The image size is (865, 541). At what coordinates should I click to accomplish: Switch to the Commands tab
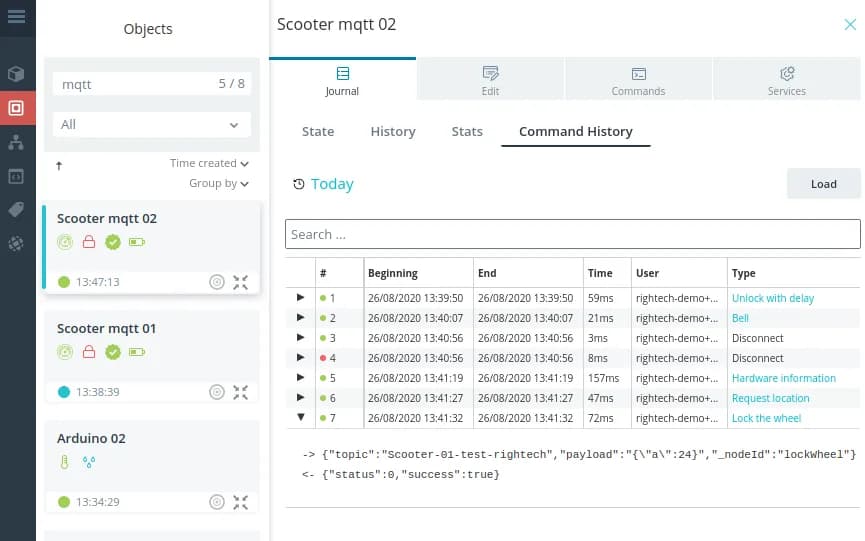tap(638, 80)
